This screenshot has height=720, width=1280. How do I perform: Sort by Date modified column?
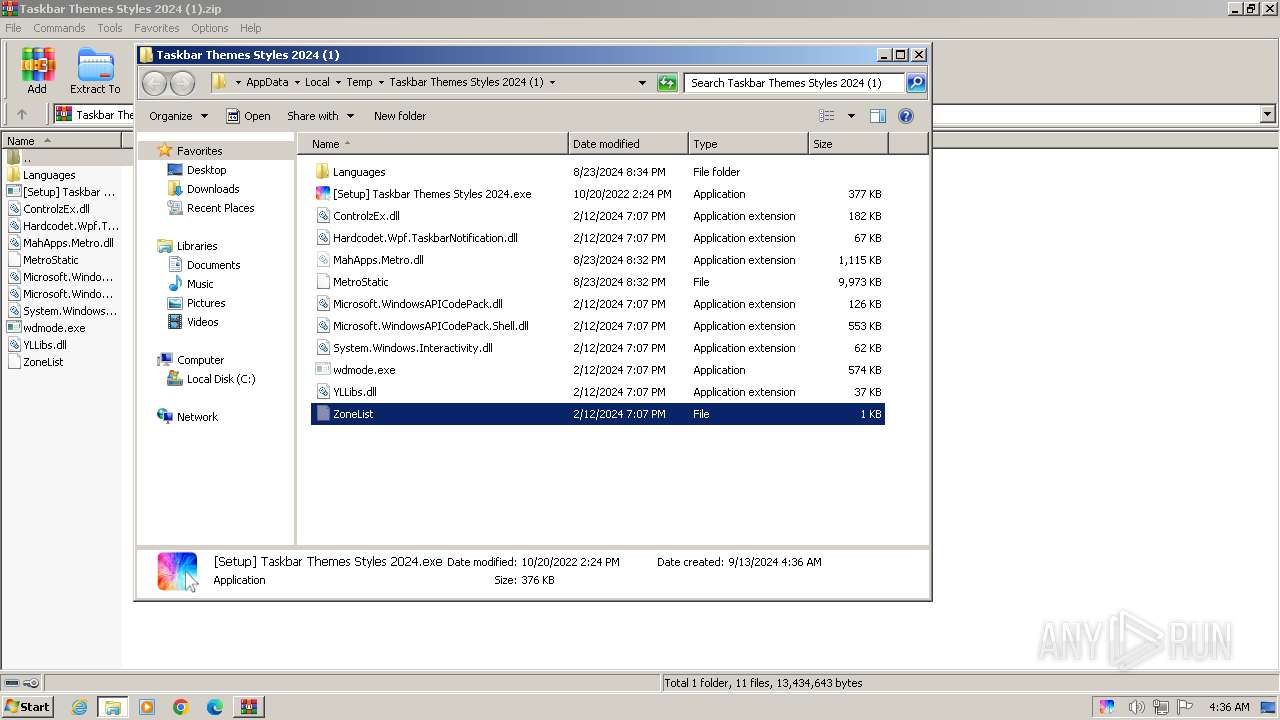point(628,144)
